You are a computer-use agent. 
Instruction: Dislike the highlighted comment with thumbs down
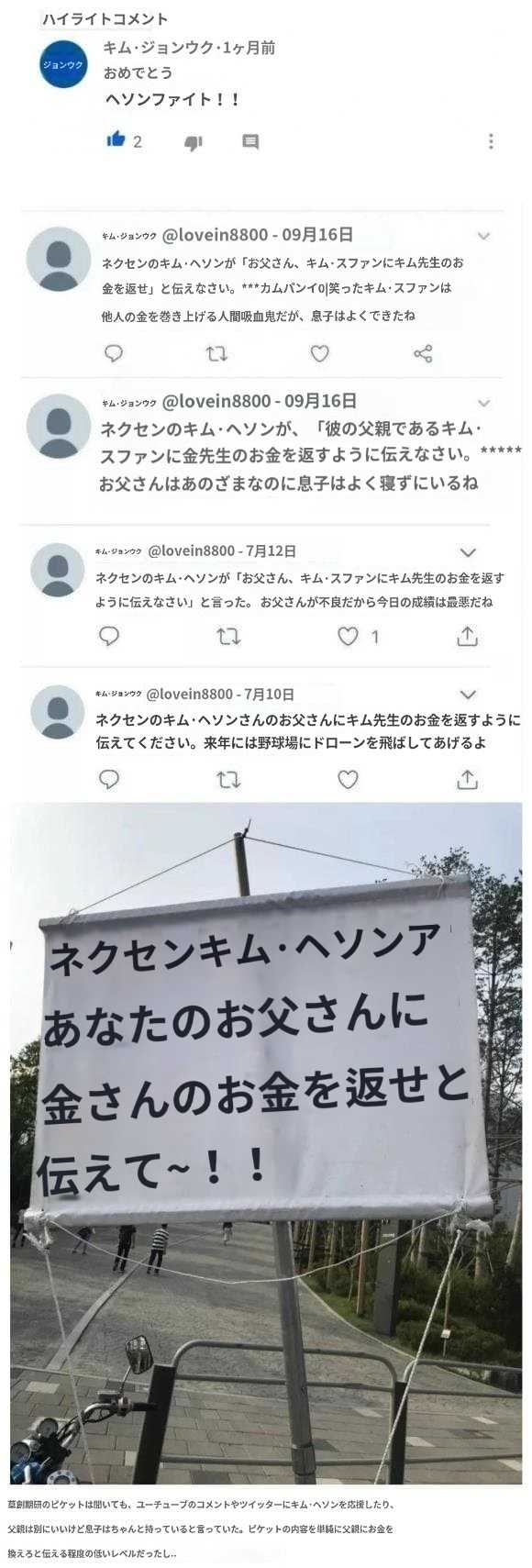[x=194, y=142]
